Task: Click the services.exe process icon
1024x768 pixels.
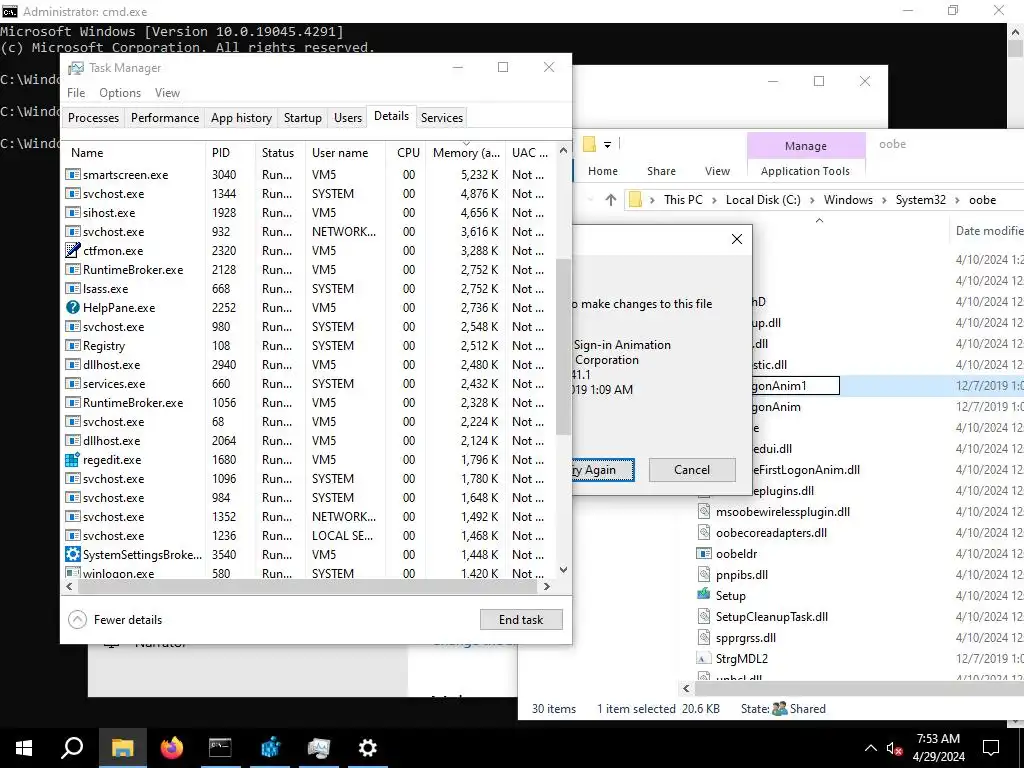Action: [x=72, y=383]
